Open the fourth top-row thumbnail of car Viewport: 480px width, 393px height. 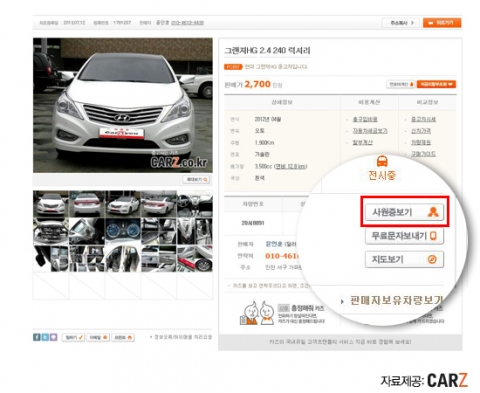(159, 204)
